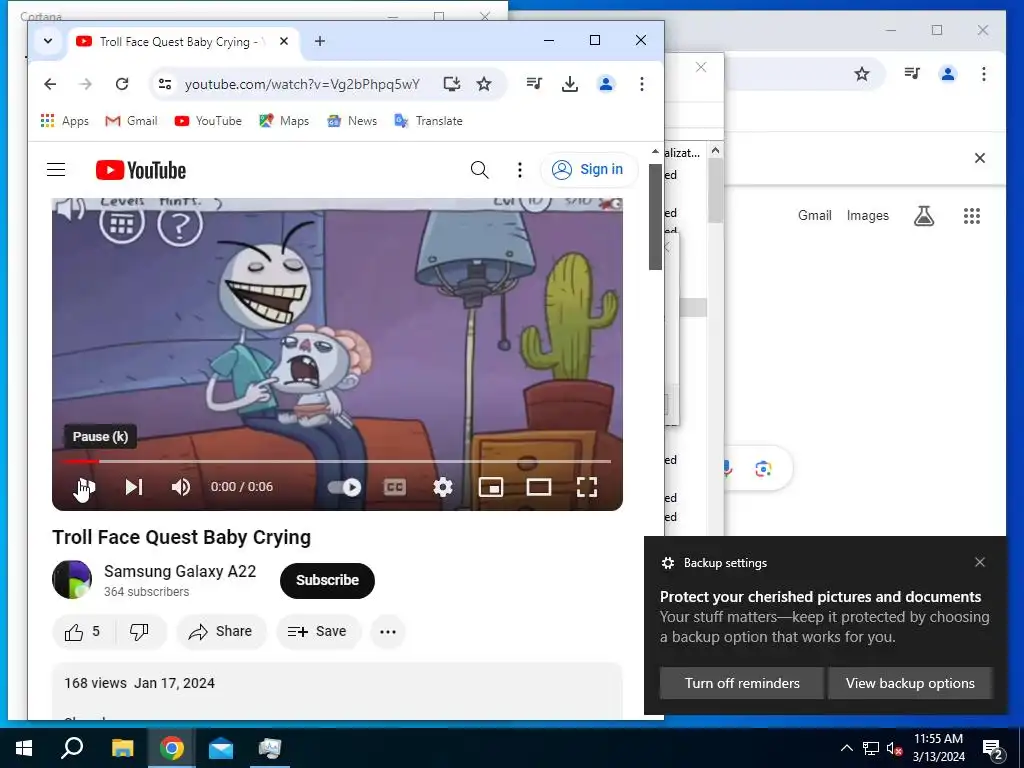
Task: View site information icon in address bar
Action: [x=165, y=84]
